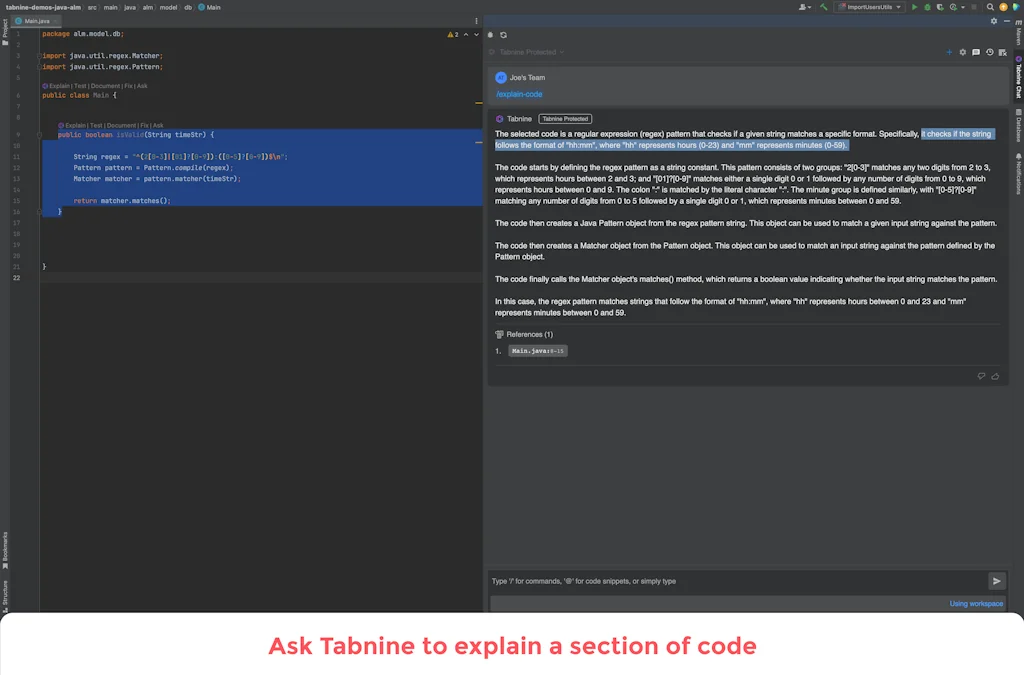The image size is (1024, 675).
Task: Open Search Everywhere with the magnifier icon
Action: [991, 8]
